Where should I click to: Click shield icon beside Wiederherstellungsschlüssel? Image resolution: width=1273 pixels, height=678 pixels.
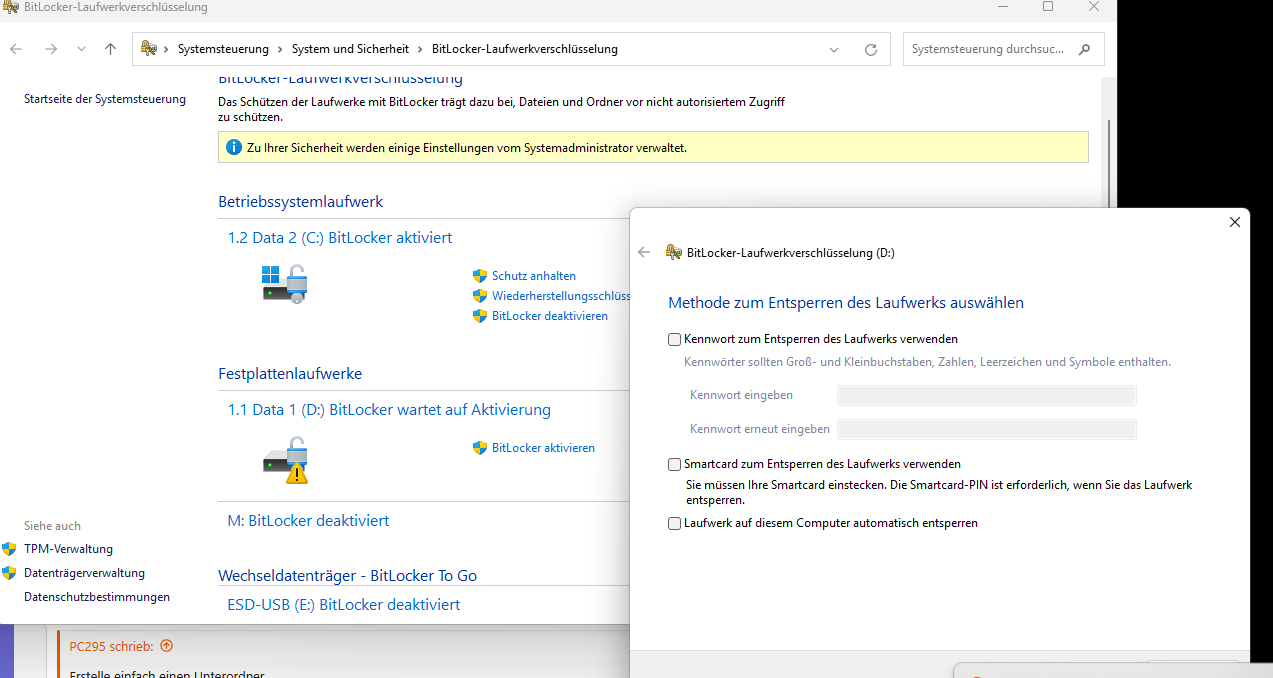(480, 296)
